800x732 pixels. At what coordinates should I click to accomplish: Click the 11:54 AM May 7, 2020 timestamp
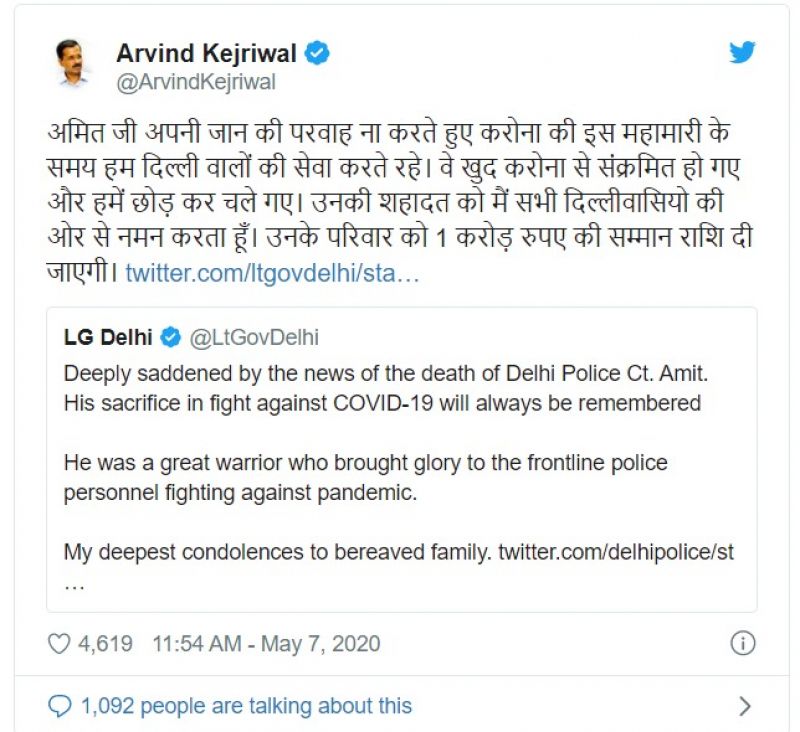[266, 643]
